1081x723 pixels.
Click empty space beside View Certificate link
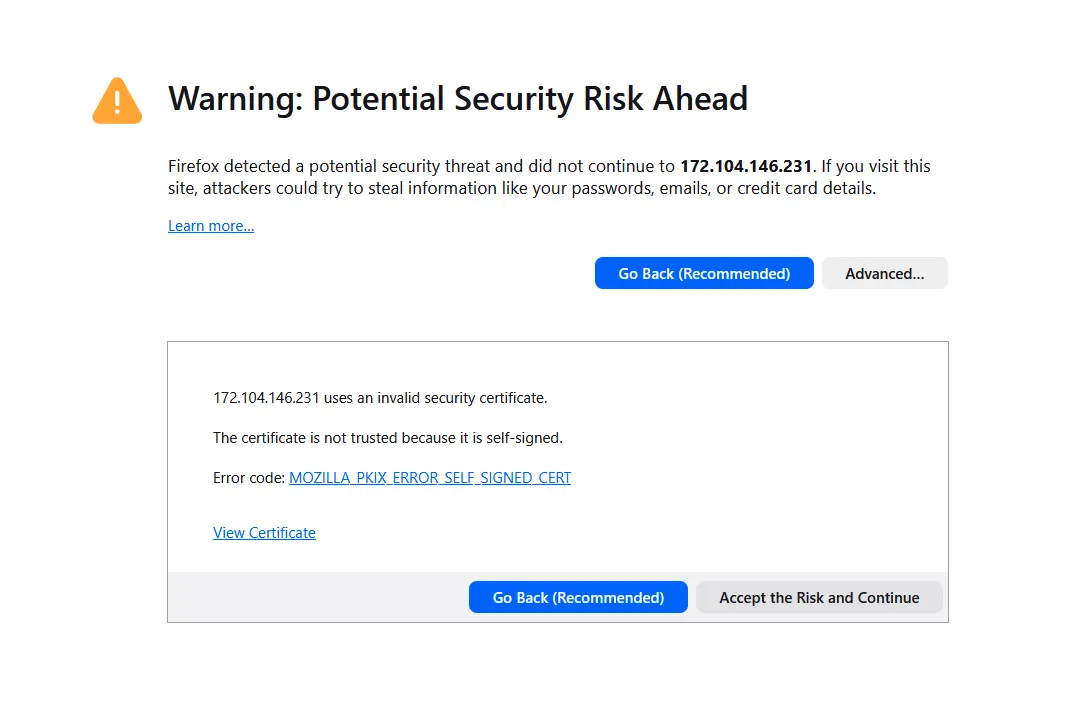pyautogui.click(x=600, y=533)
